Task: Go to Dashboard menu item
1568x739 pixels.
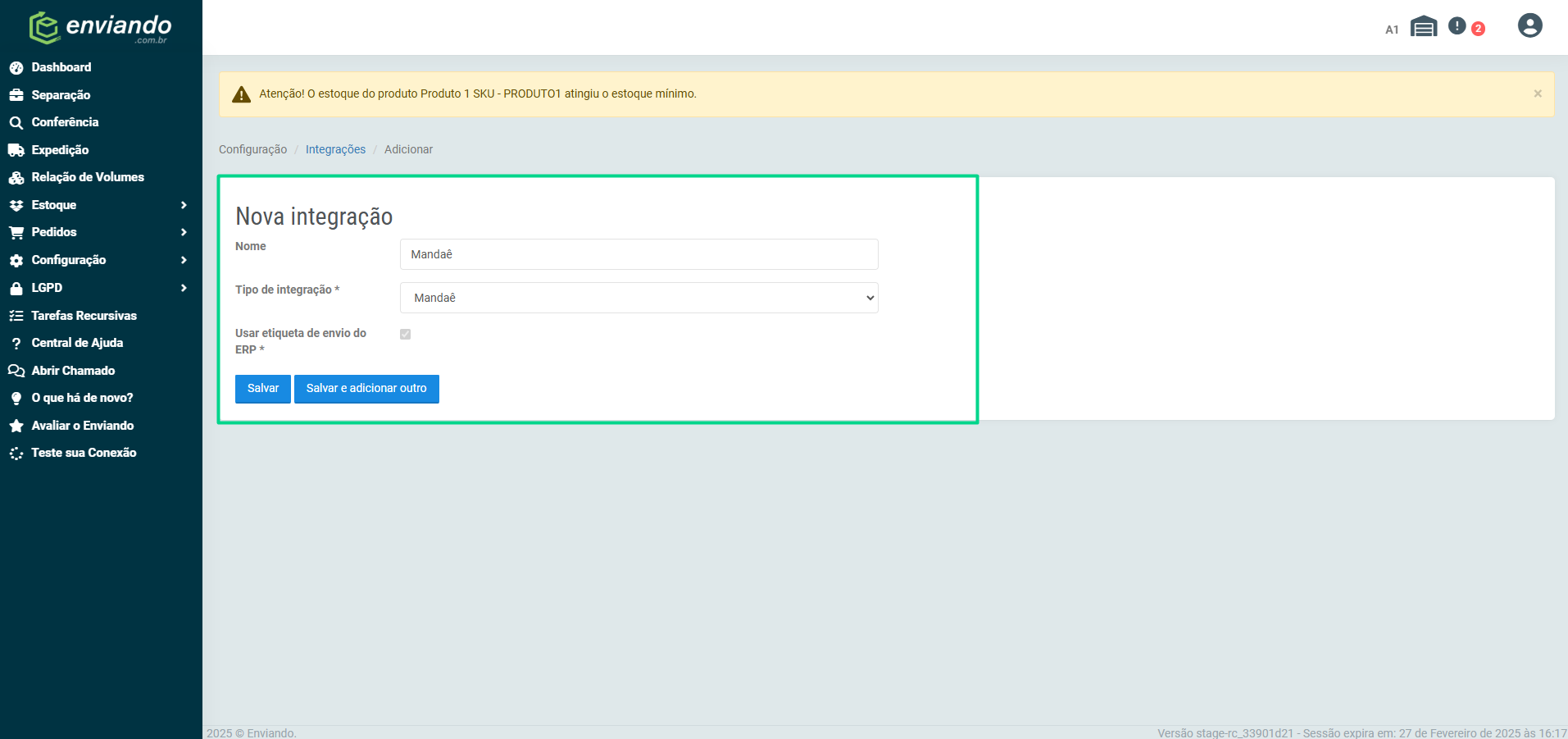Action: [x=61, y=67]
